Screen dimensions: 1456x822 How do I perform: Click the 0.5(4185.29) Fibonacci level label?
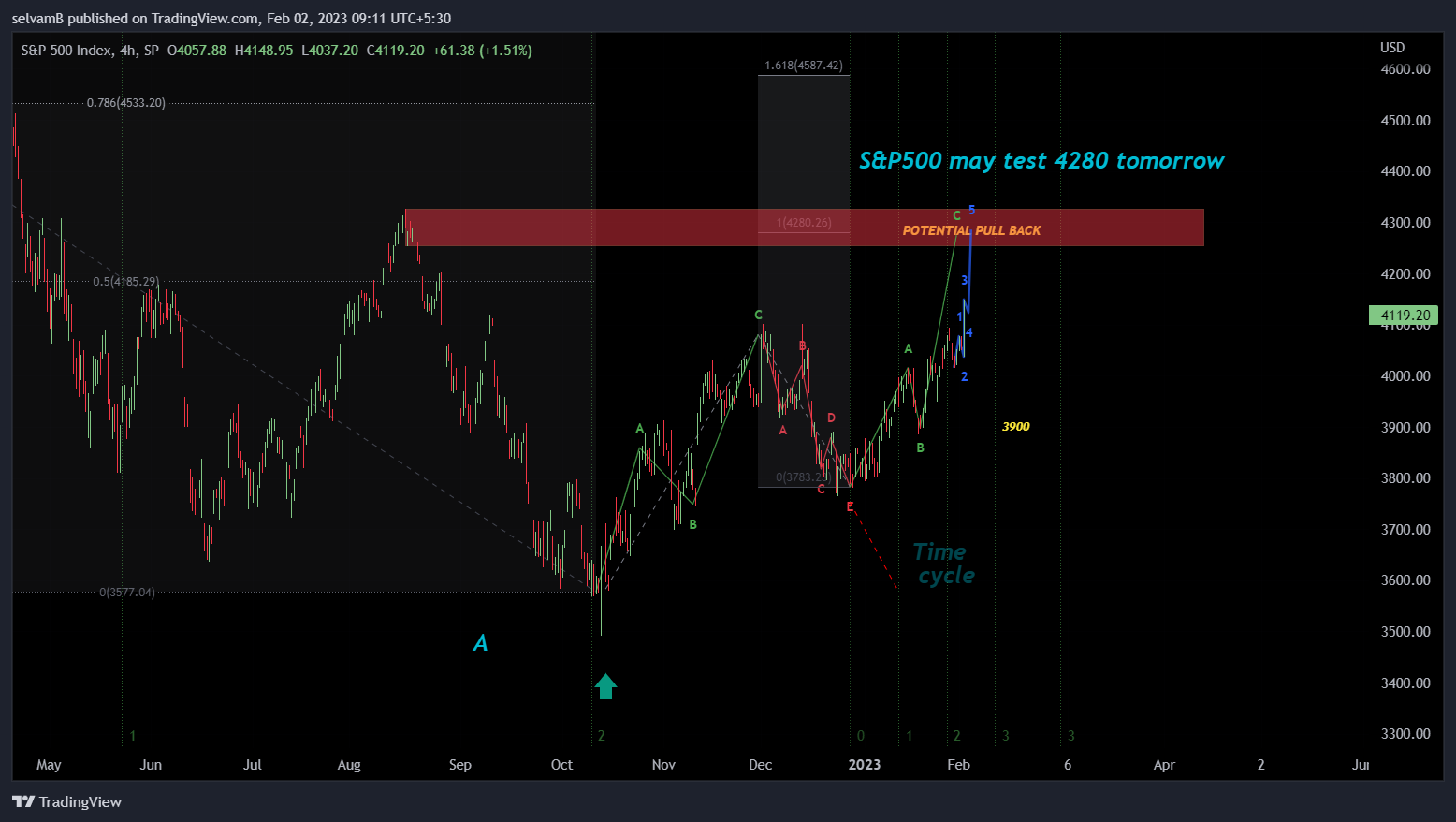[125, 282]
